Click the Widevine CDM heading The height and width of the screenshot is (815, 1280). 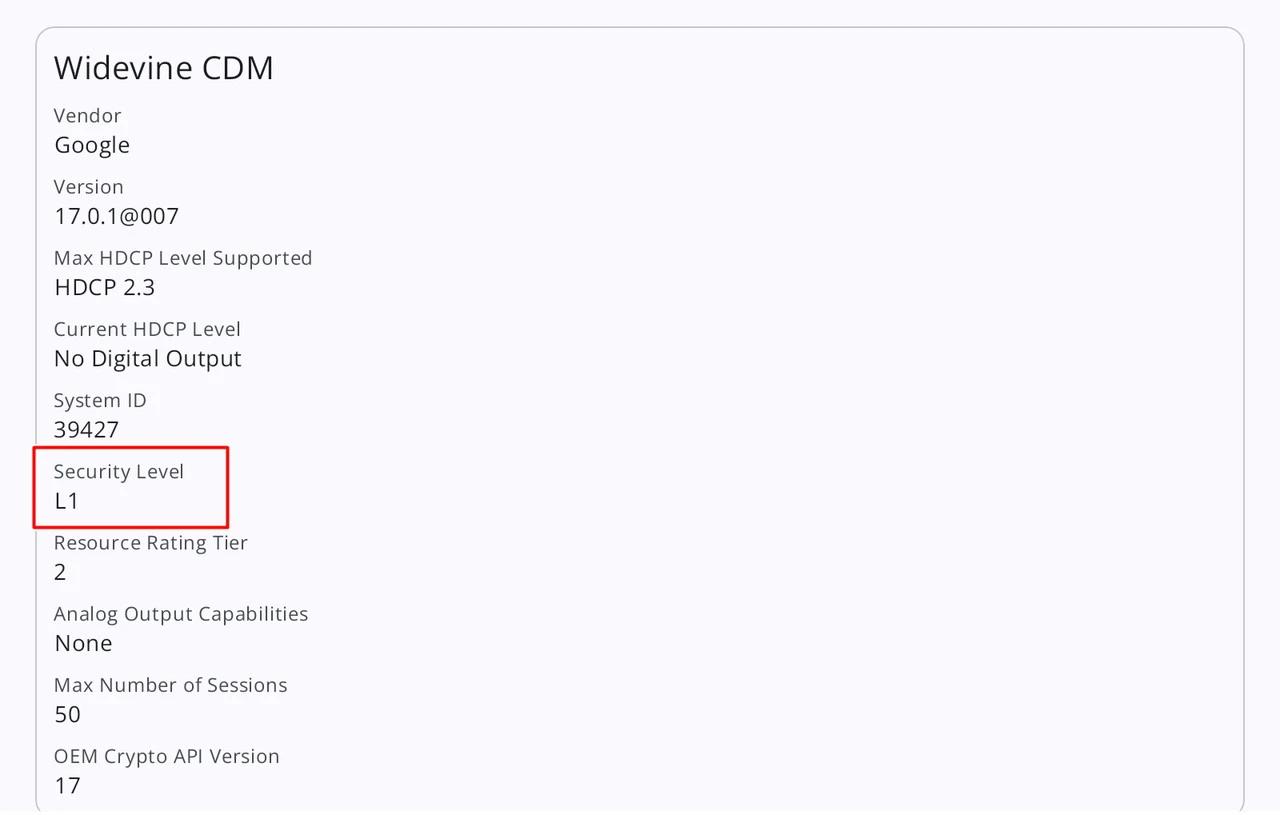(x=163, y=68)
